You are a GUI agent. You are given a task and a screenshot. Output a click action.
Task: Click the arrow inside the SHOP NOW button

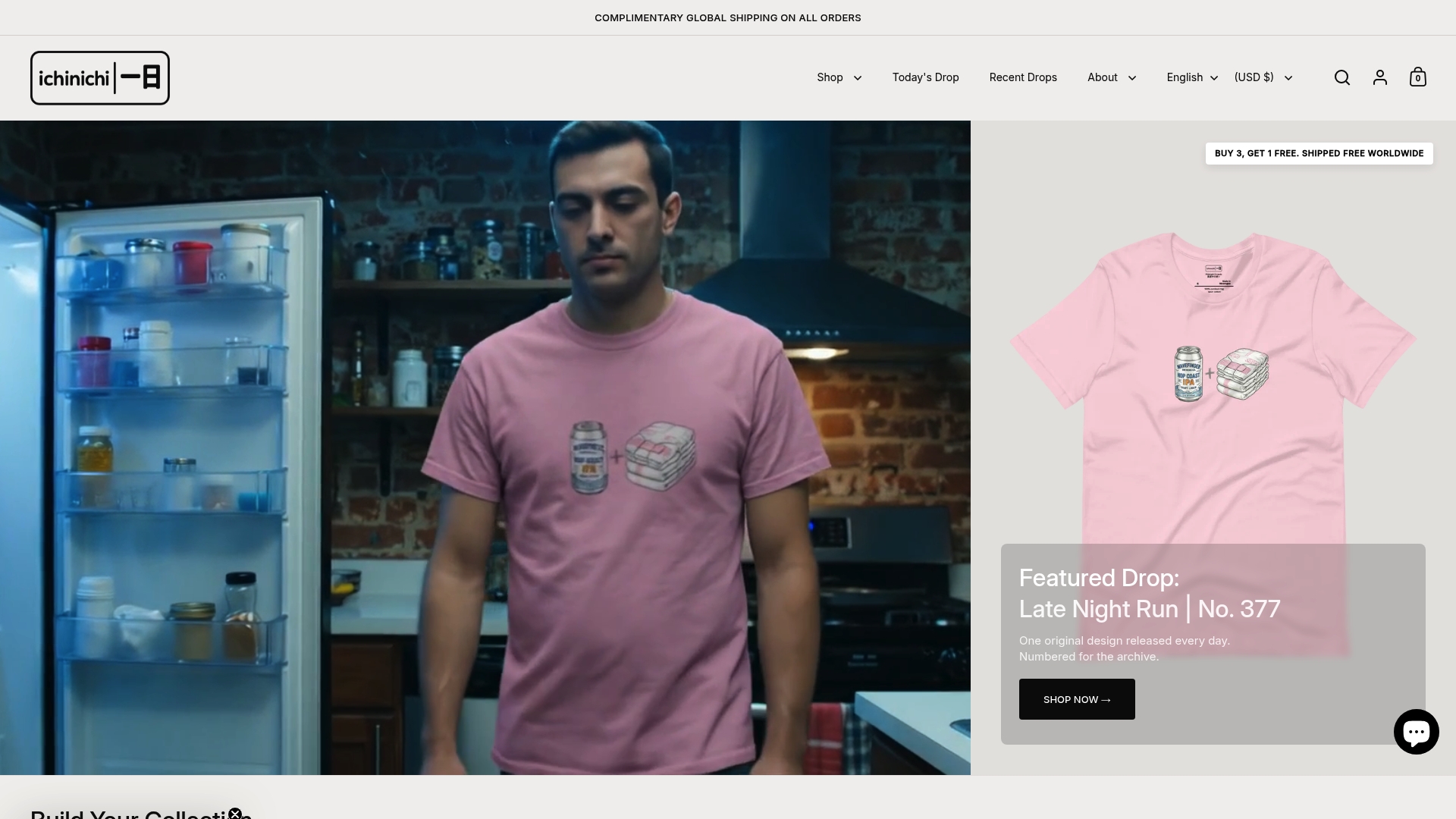1106,699
